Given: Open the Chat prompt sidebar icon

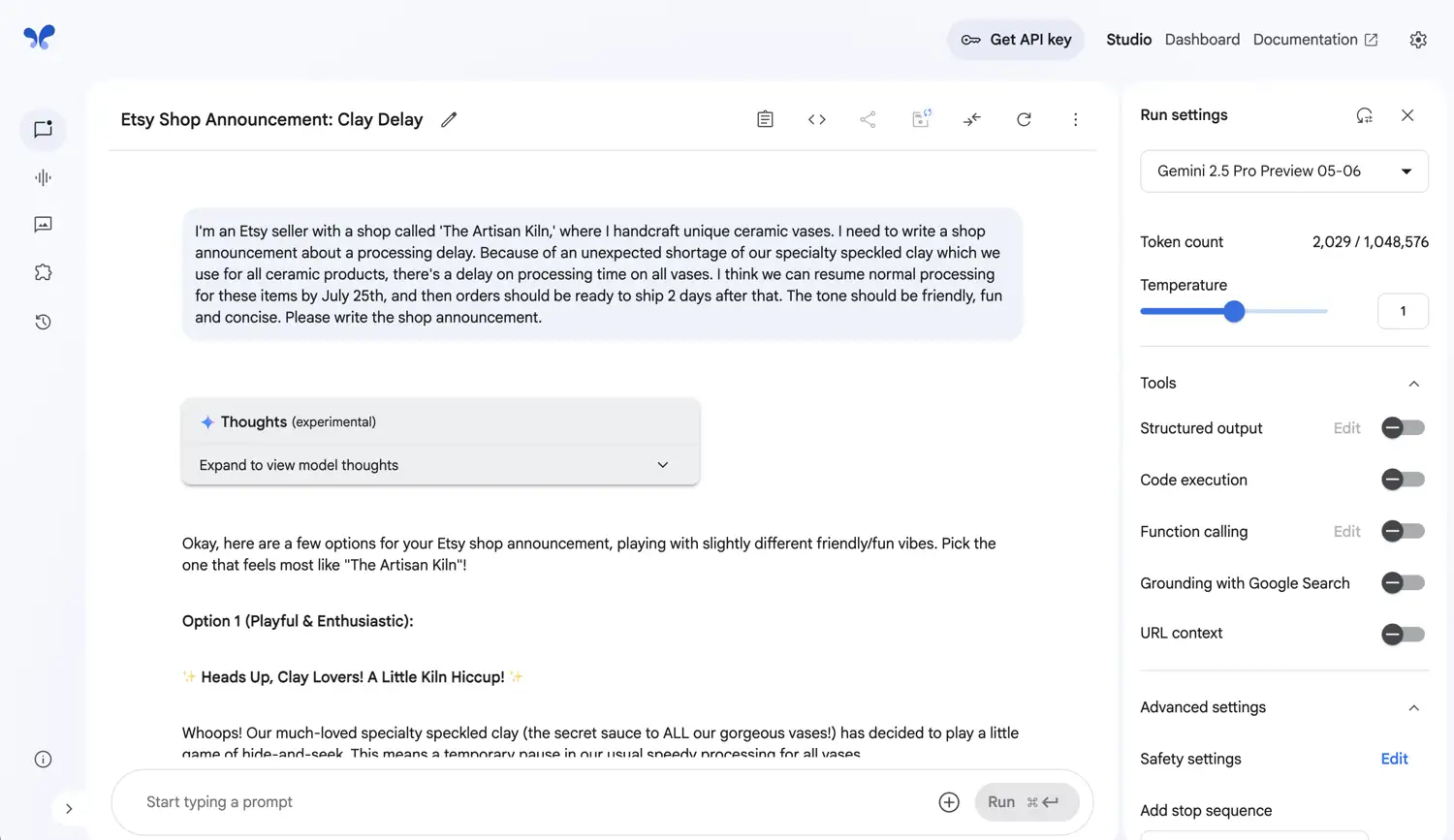Looking at the screenshot, I should click(x=43, y=130).
